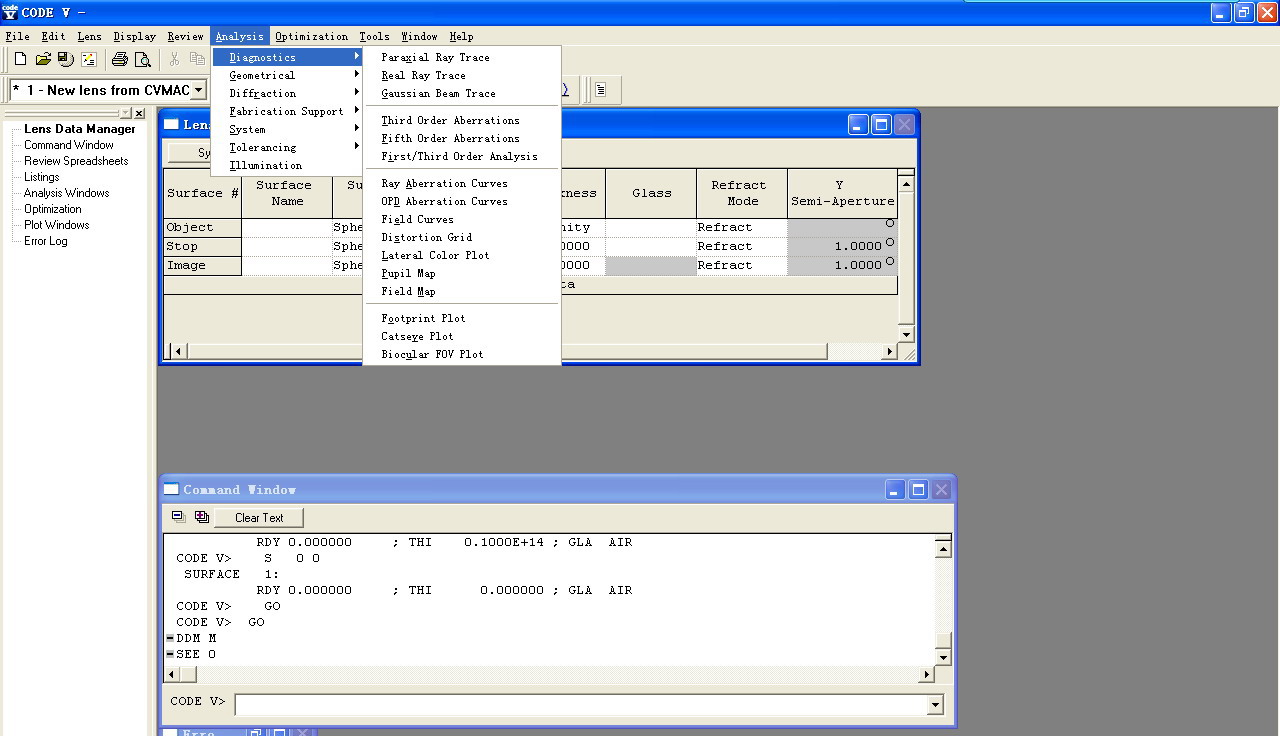This screenshot has width=1280, height=736.
Task: Select Optimization in navigation tree
Action: (53, 209)
